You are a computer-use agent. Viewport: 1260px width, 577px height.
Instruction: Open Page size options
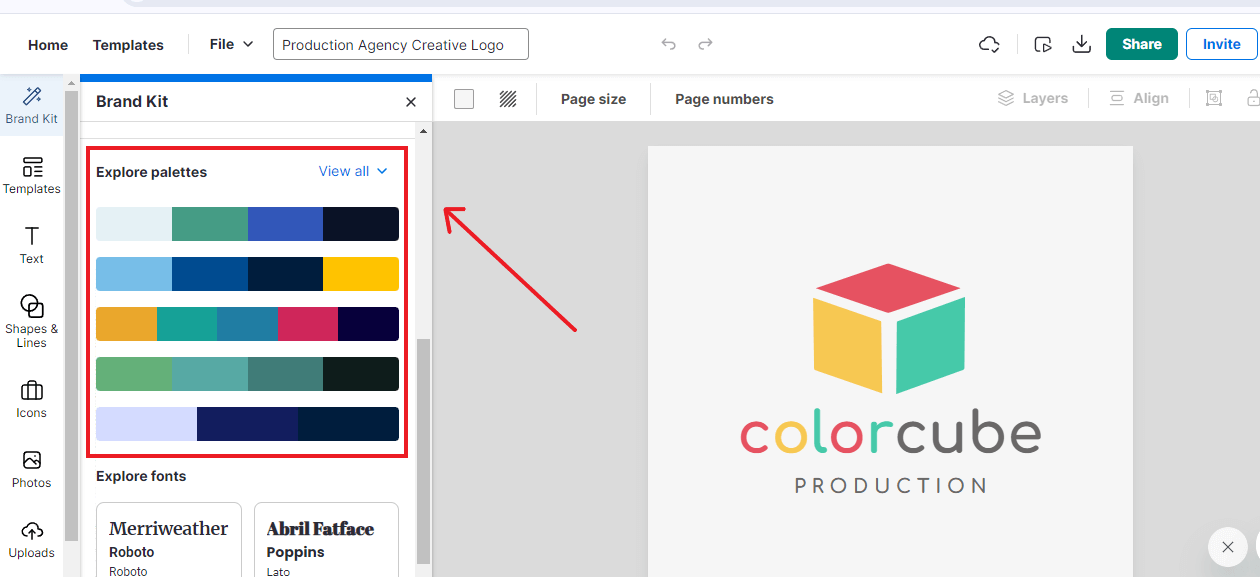click(593, 98)
